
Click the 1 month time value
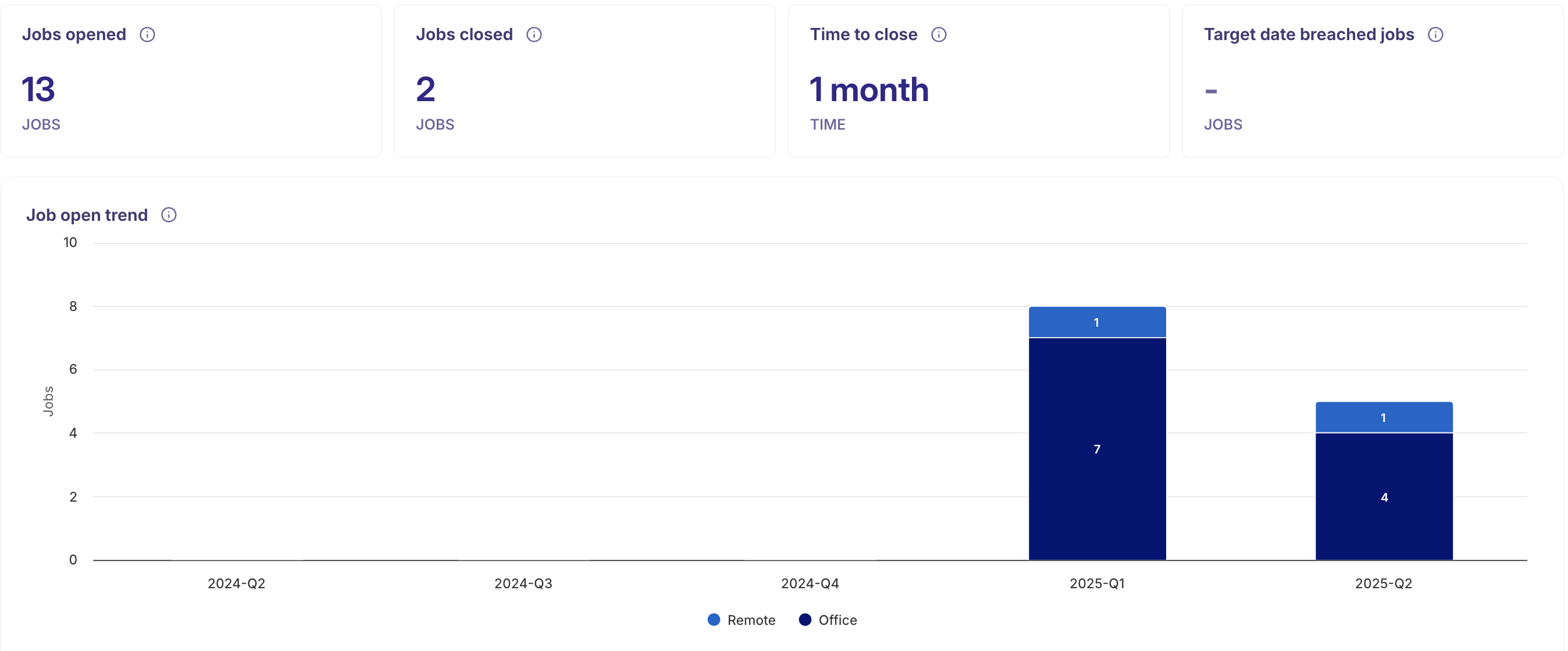(x=868, y=90)
